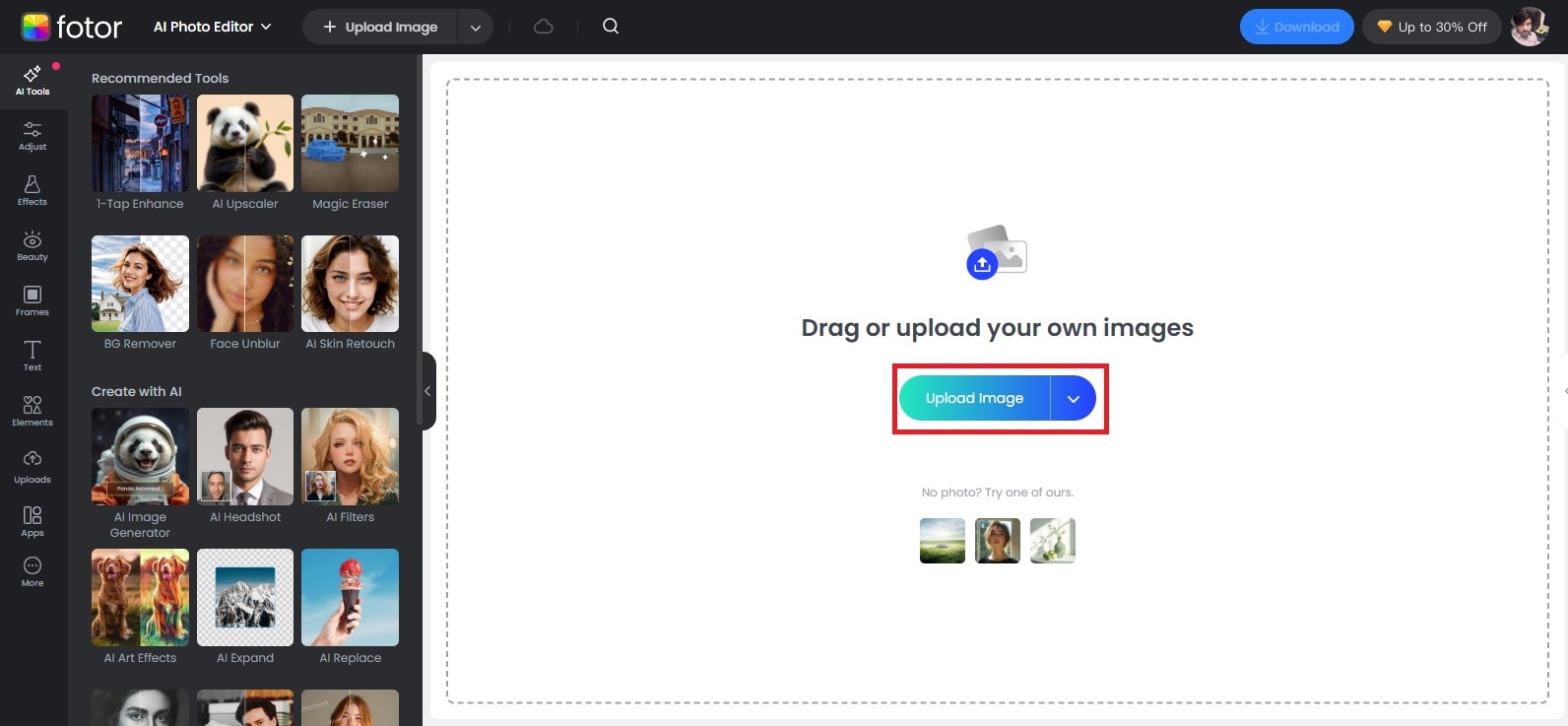Choose the woman portrait sample photo
The width and height of the screenshot is (1568, 726).
[x=998, y=541]
